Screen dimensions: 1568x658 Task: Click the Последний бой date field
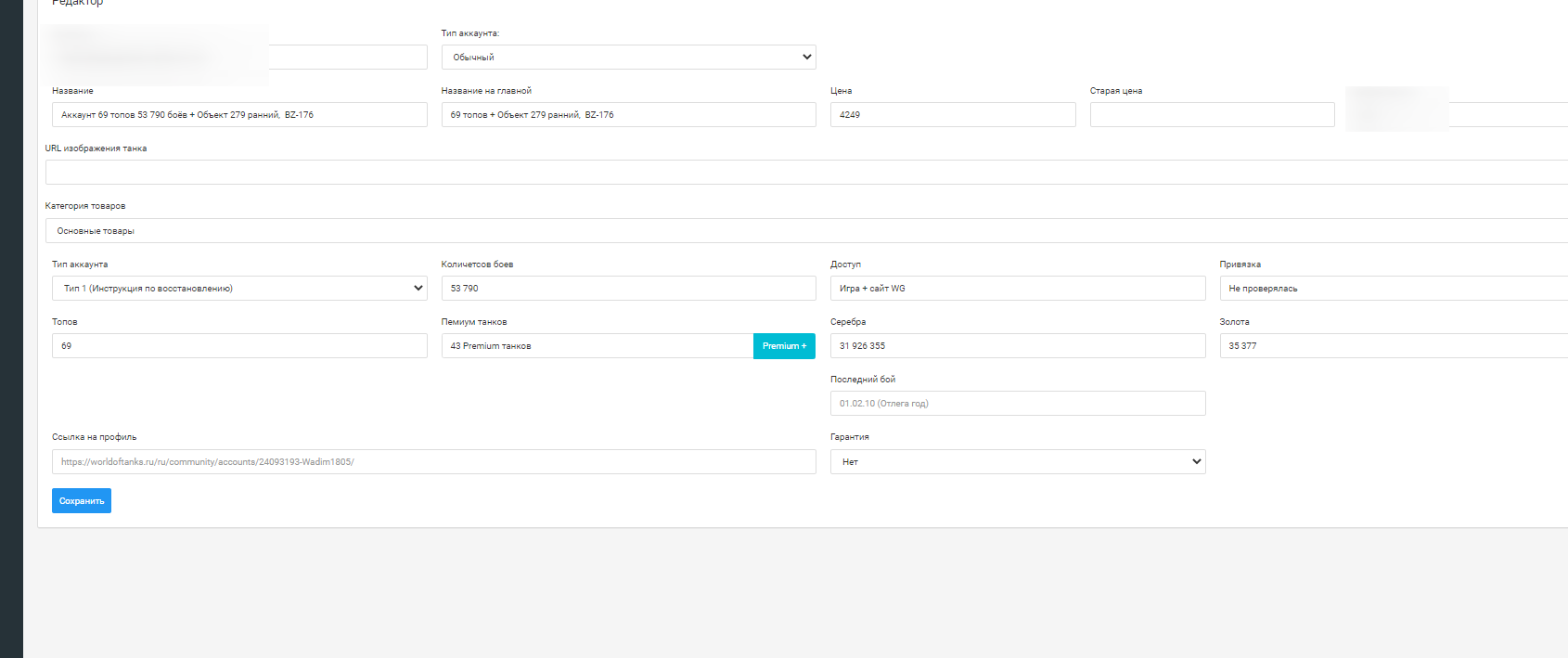coord(1017,404)
